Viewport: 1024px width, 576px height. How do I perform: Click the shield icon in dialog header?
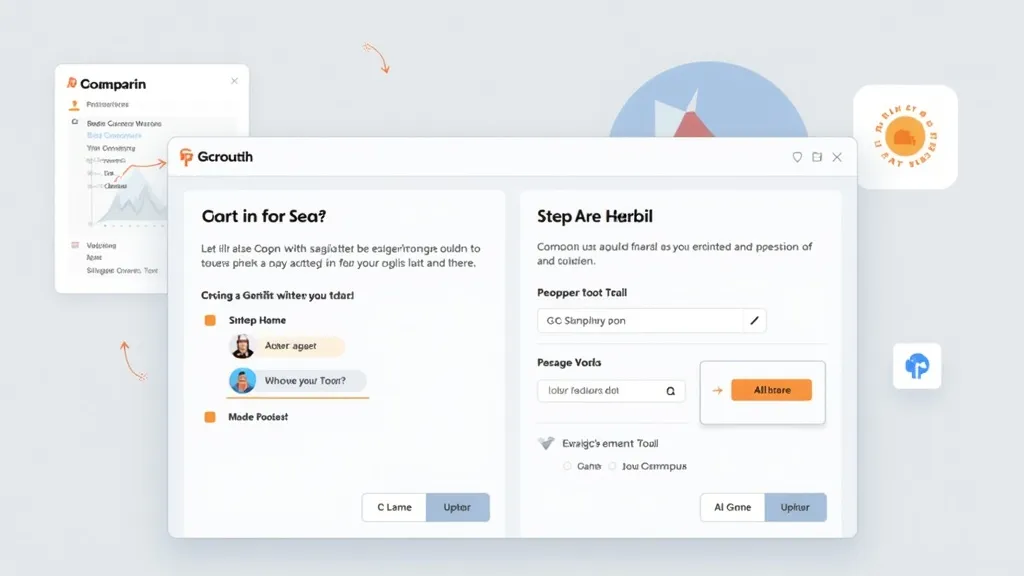coord(797,157)
